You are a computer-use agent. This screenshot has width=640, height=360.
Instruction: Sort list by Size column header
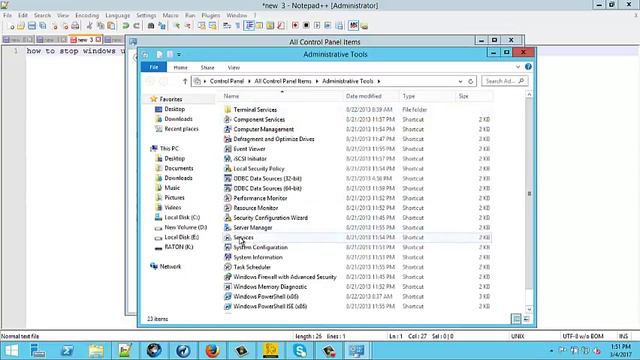[474, 96]
